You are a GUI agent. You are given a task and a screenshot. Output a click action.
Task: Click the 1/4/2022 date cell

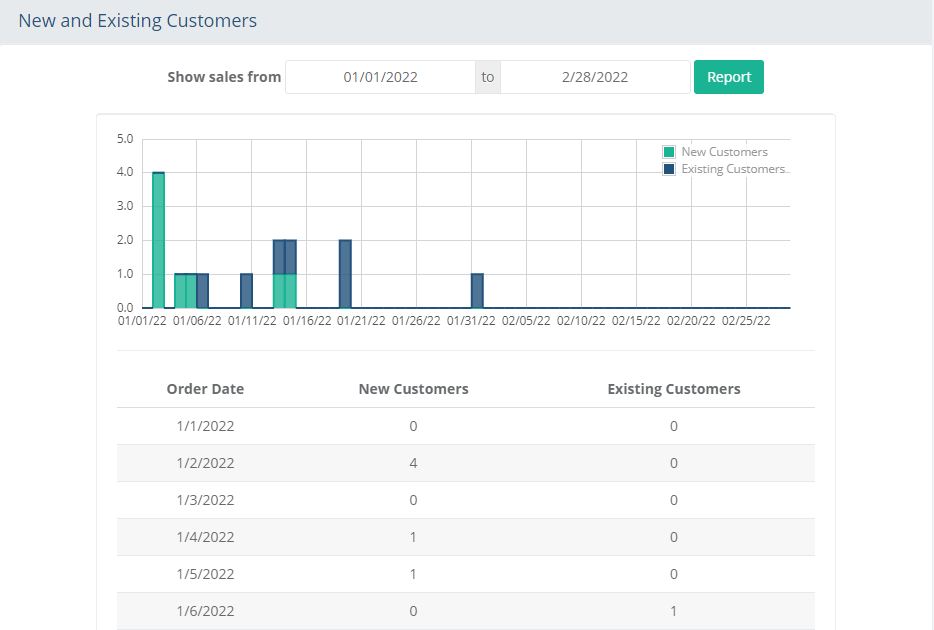205,537
